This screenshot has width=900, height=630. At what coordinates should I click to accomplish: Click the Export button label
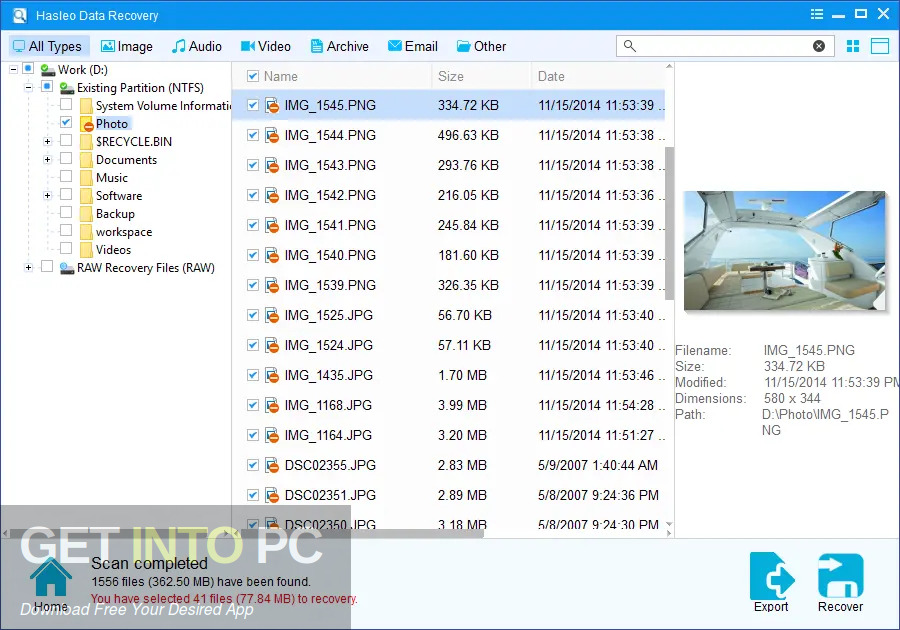click(771, 606)
